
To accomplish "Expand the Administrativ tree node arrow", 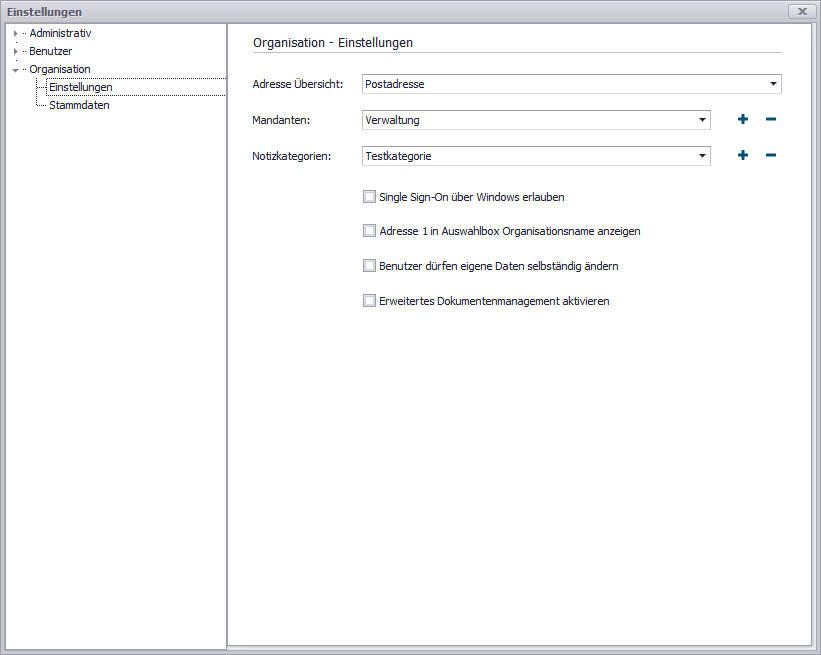I will [15, 34].
